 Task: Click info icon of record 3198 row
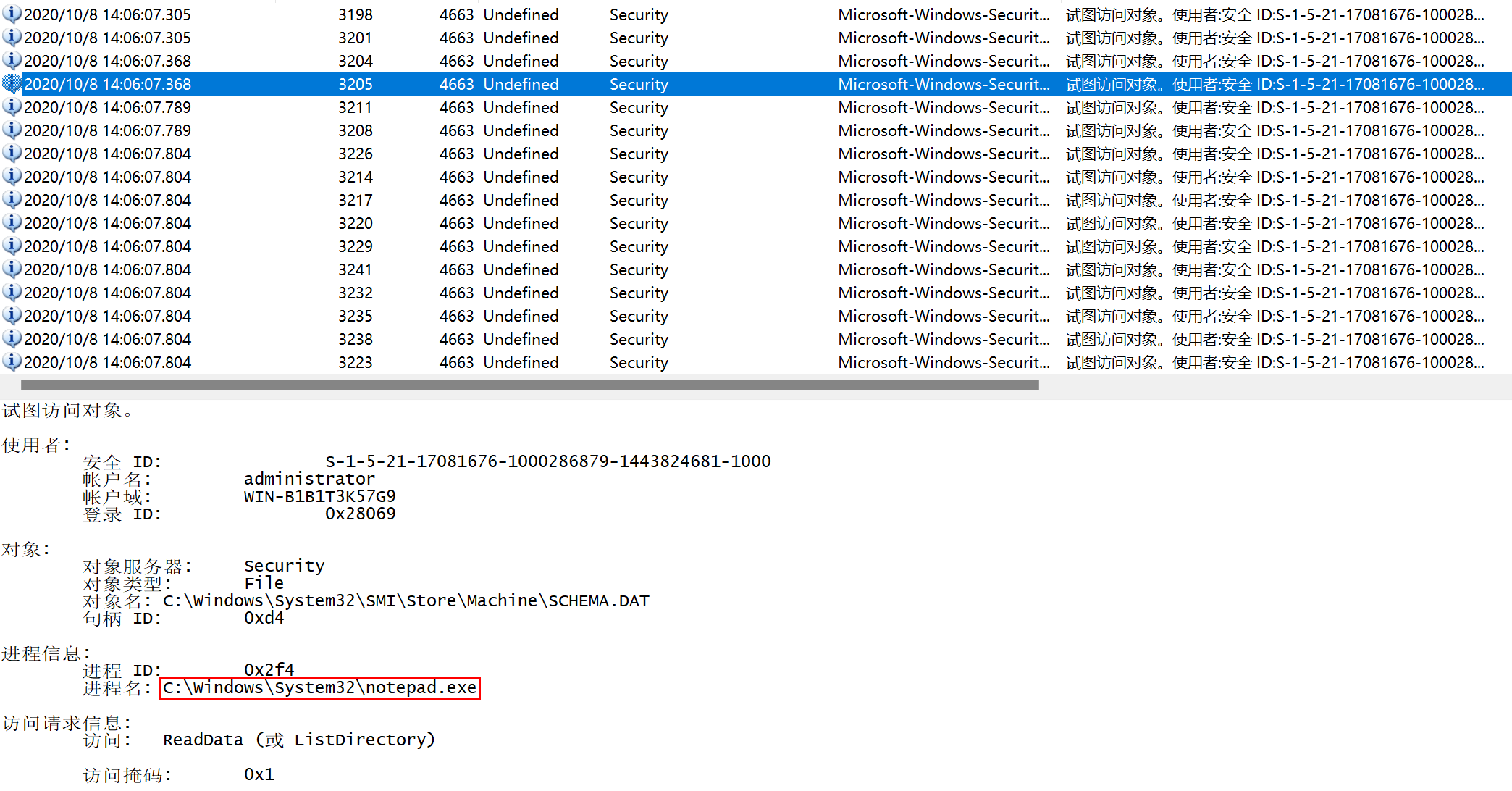pos(11,14)
